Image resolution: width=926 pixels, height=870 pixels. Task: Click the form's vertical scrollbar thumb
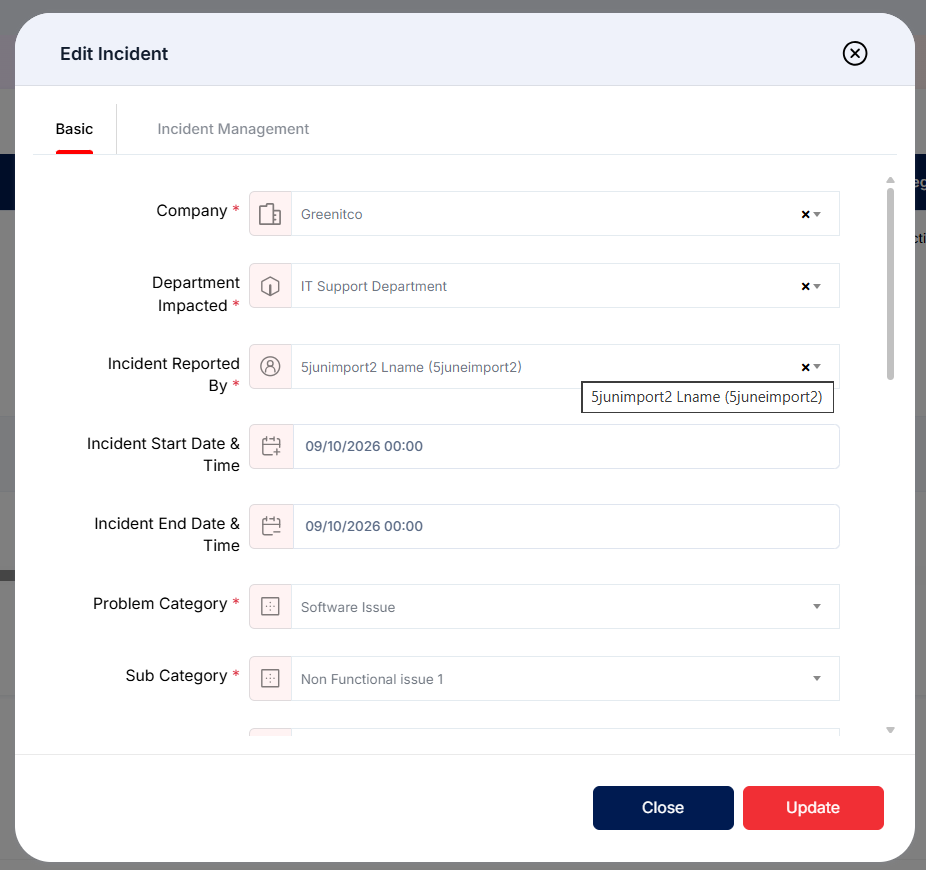pyautogui.click(x=890, y=284)
